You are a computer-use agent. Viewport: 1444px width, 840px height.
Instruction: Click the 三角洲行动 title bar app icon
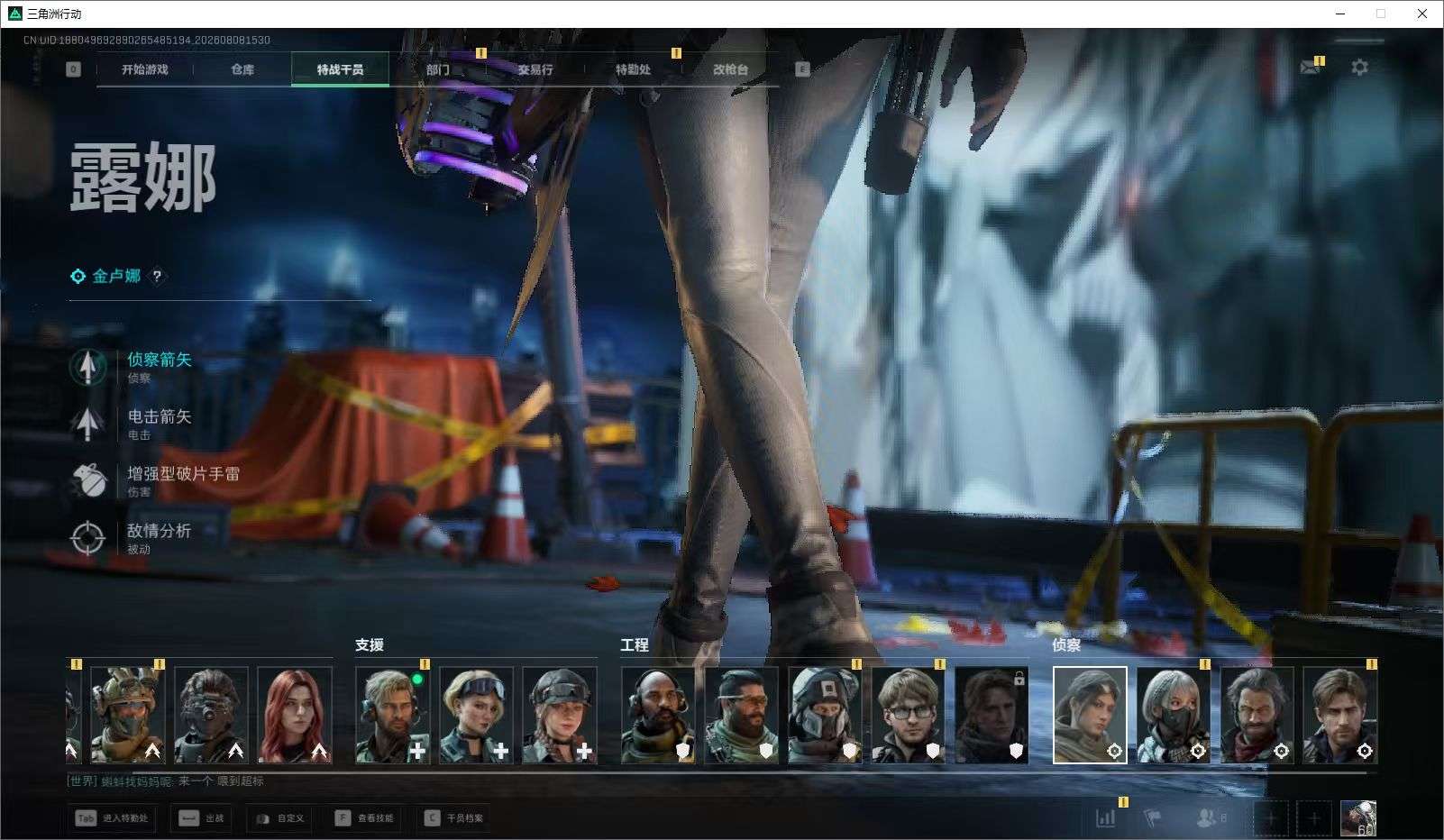pos(14,14)
